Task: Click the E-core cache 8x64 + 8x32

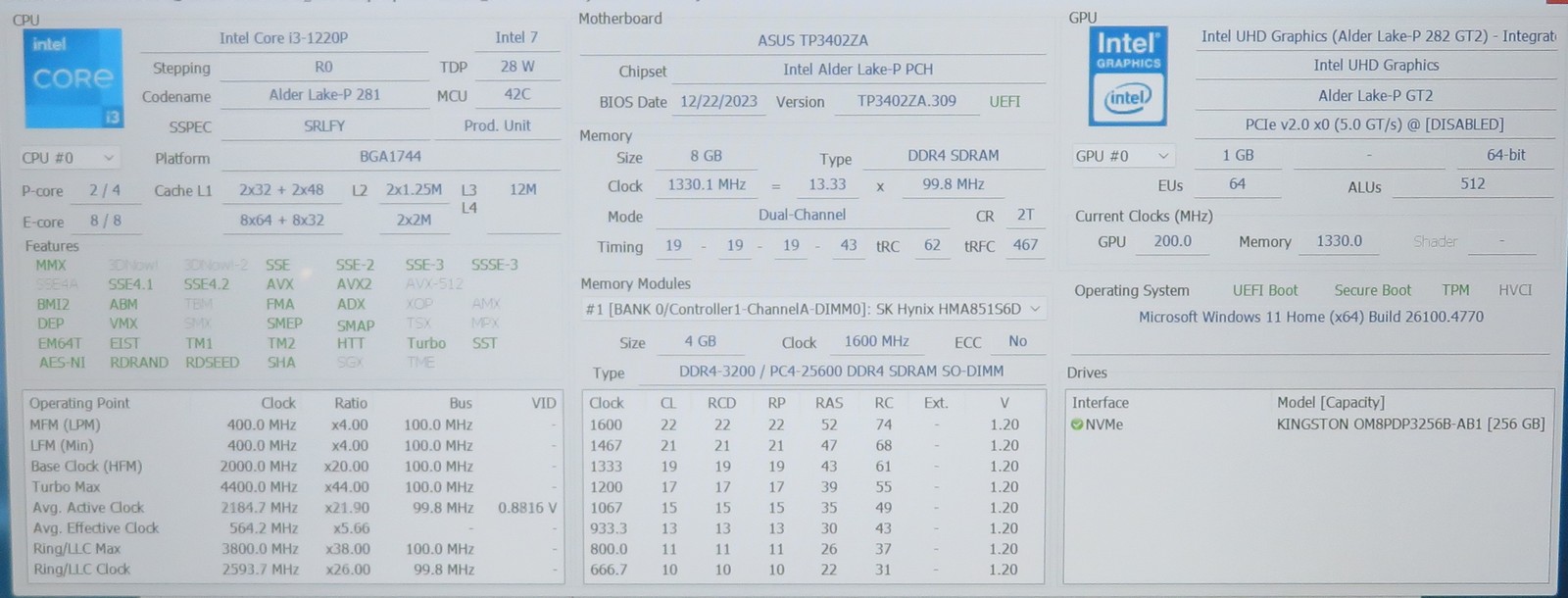Action: coord(281,221)
